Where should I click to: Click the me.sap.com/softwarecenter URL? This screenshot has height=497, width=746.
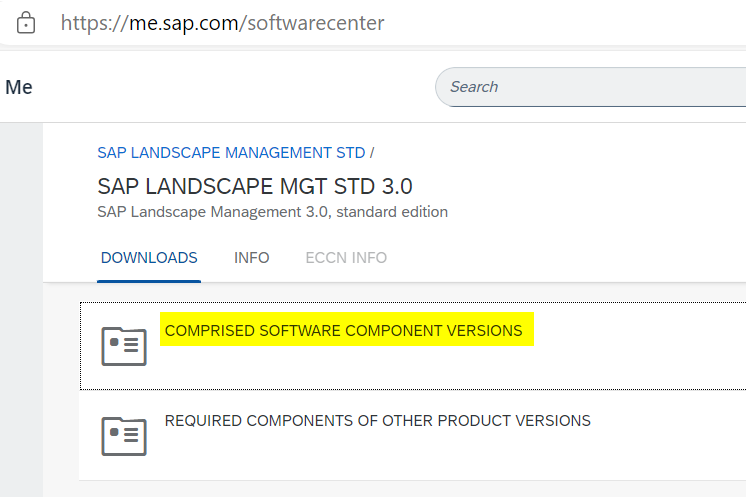click(222, 23)
